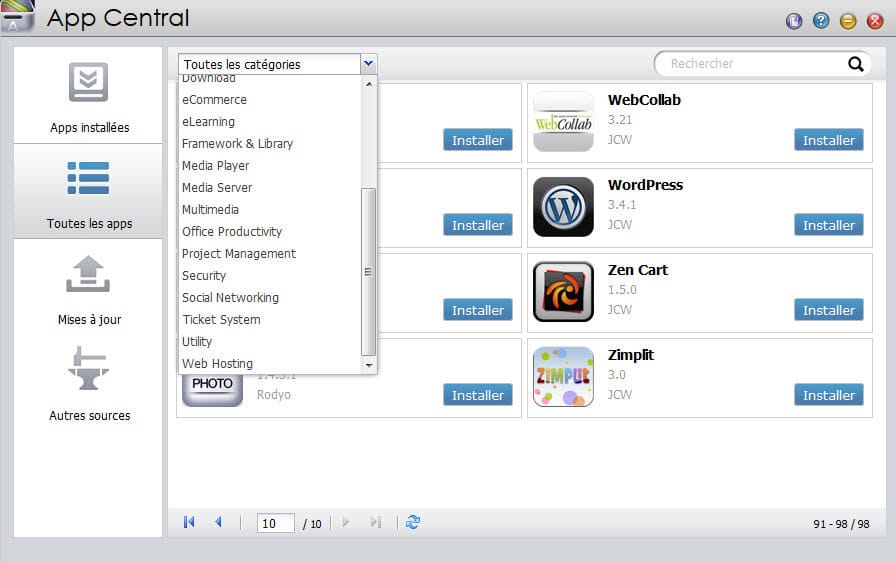Click the page number input field
Image resolution: width=896 pixels, height=561 pixels.
click(x=275, y=523)
